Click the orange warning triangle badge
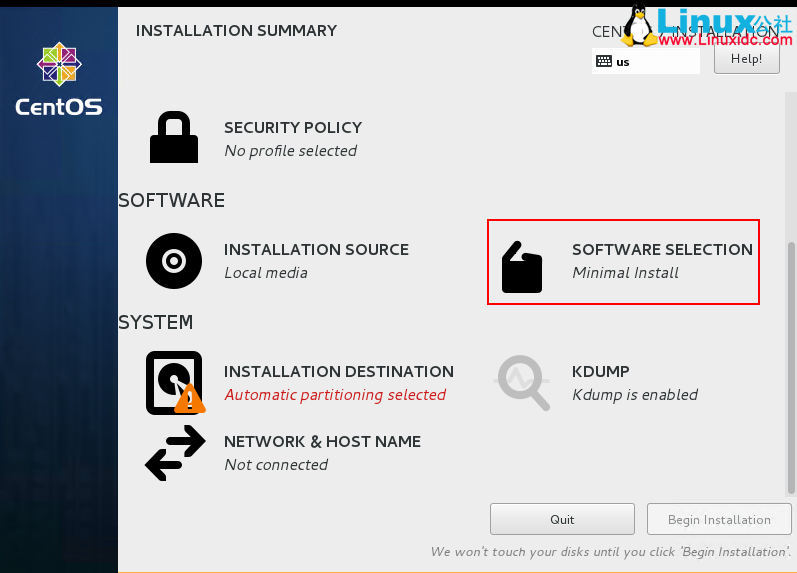Image resolution: width=797 pixels, height=573 pixels. (x=190, y=401)
